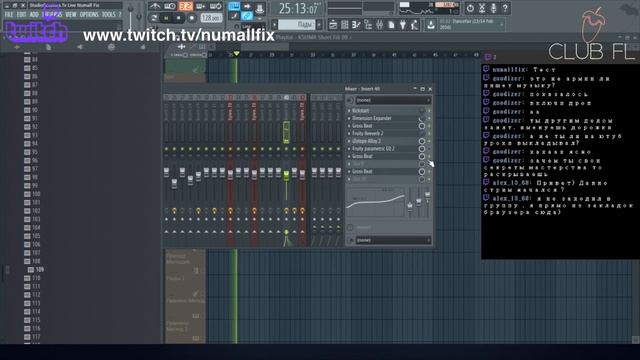
Task: Click the seated figure toolbar icon
Action: coord(415,25)
